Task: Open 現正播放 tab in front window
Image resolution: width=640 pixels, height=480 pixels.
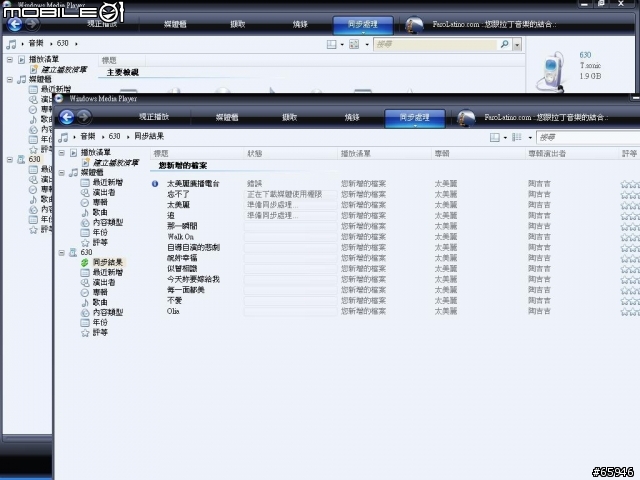Action: pos(154,117)
